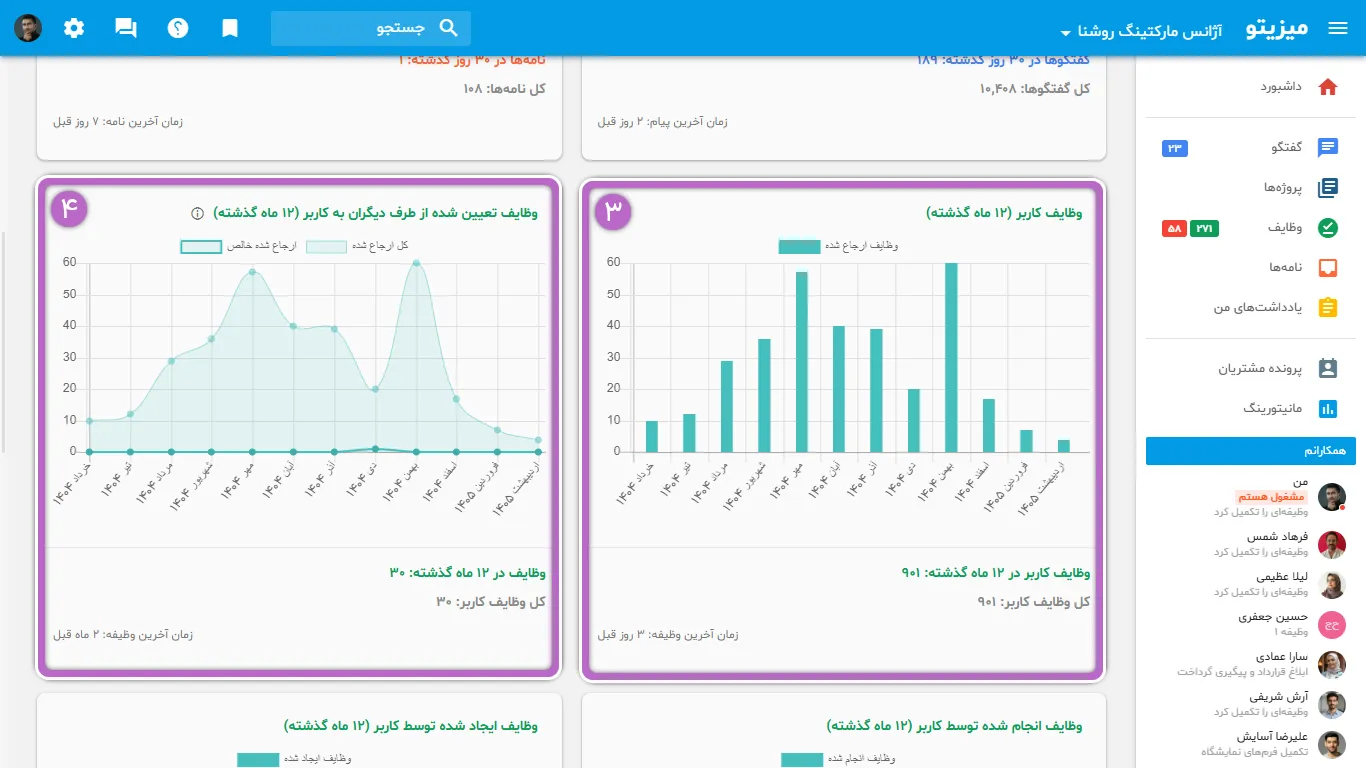1366x768 pixels.
Task: Open the مانیتورینگ chart icon
Action: tap(1328, 408)
